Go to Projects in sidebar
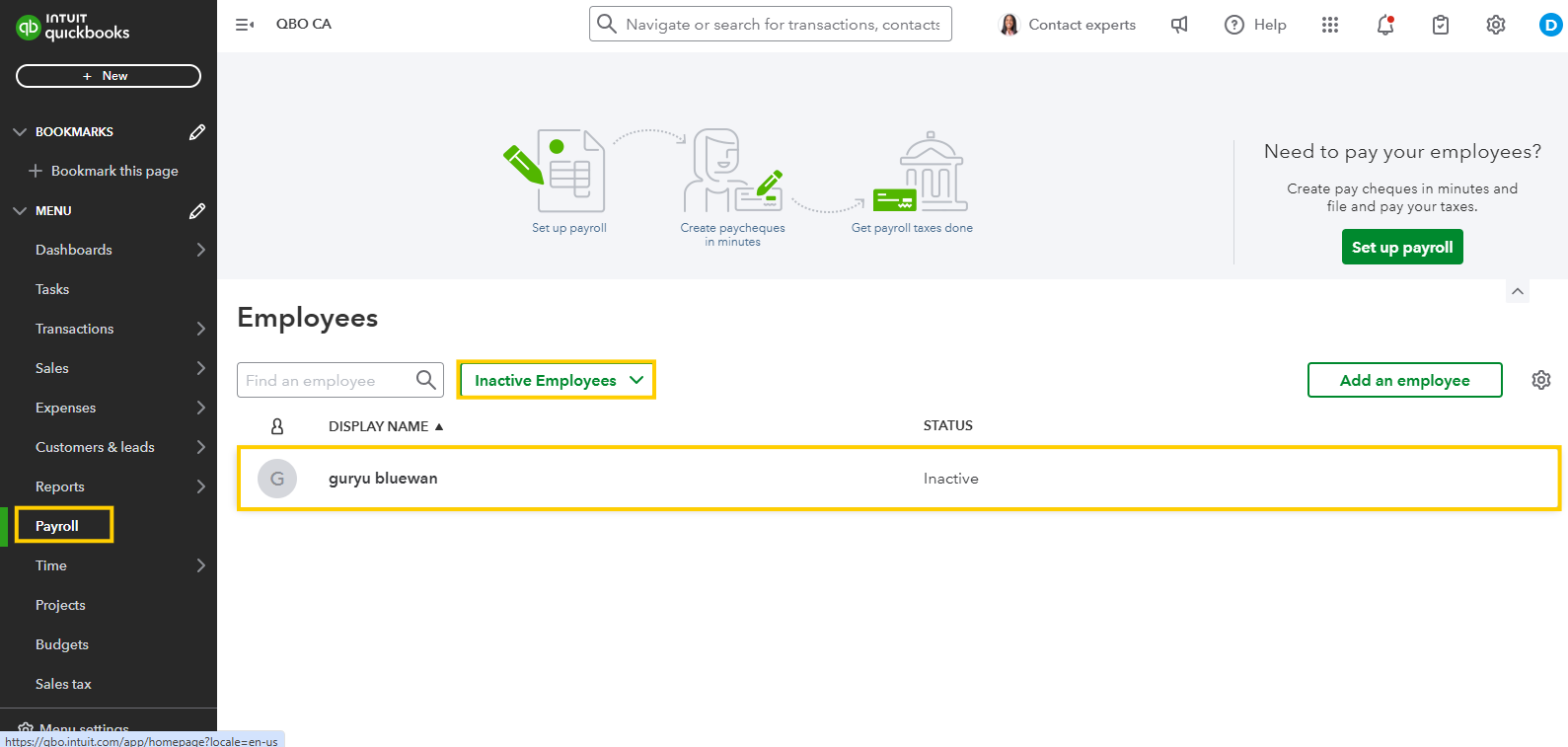The height and width of the screenshot is (747, 1568). coord(60,605)
